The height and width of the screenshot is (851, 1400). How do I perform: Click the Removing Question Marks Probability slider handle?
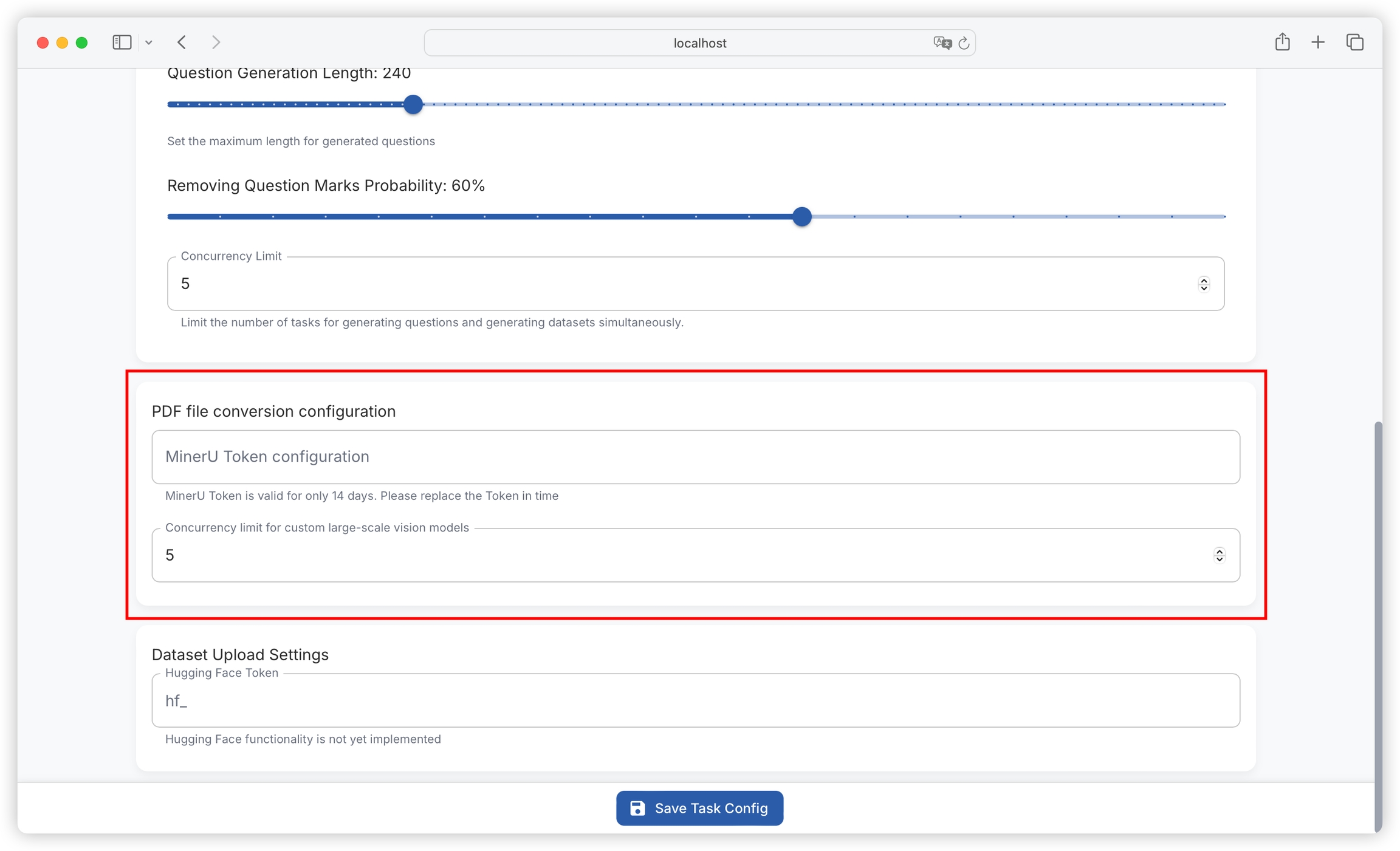801,216
